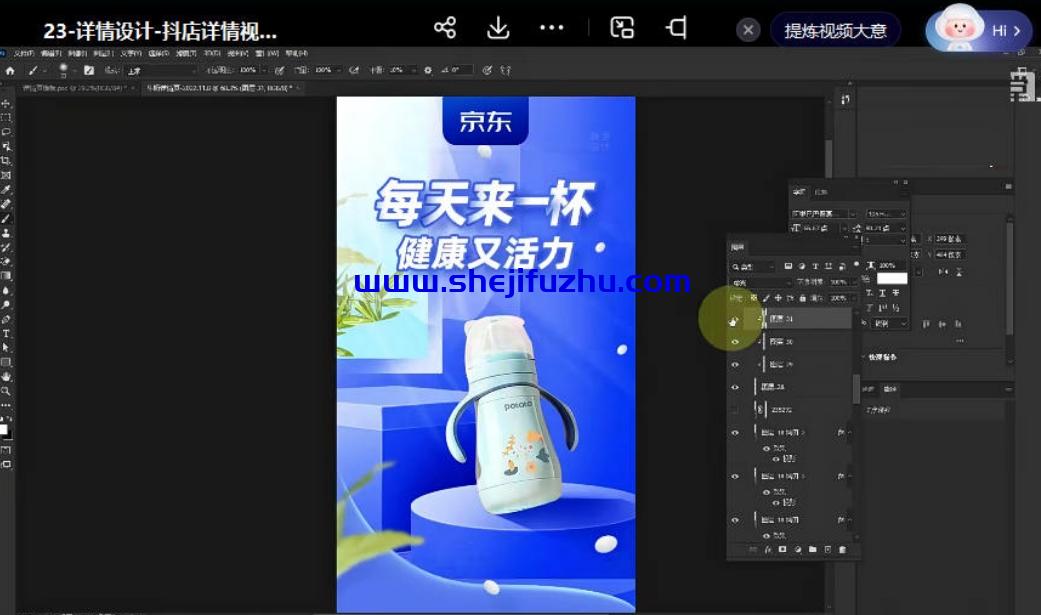
Task: Switch to the first document tab
Action: pyautogui.click(x=78, y=88)
